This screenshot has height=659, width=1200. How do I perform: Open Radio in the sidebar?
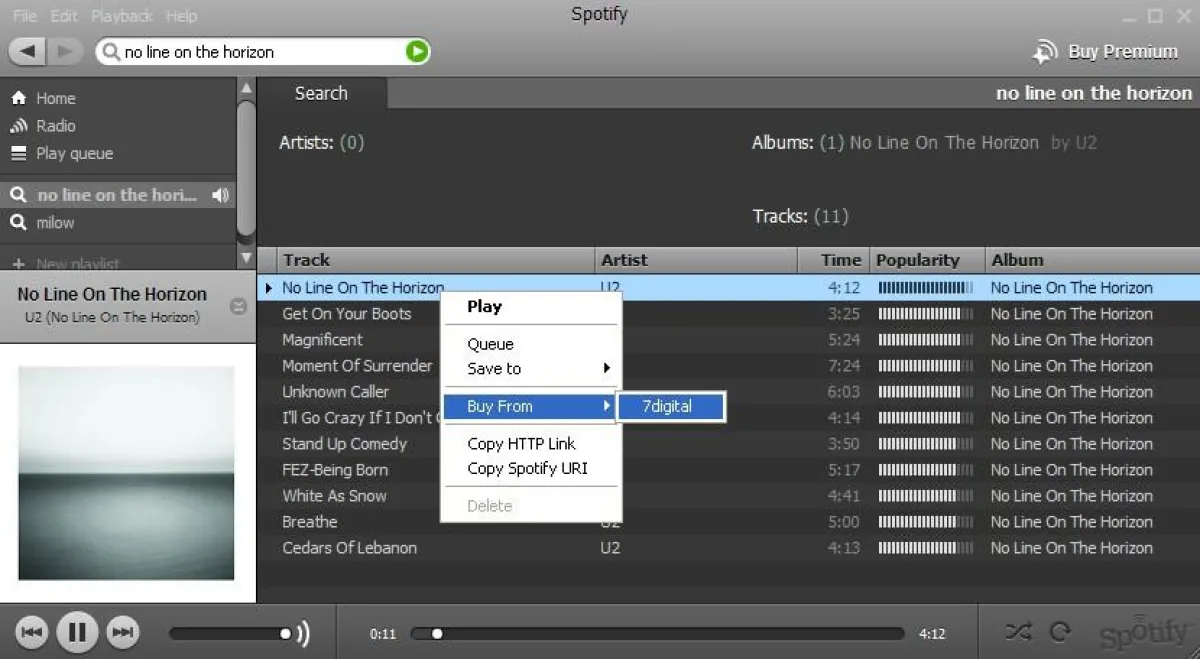pos(55,126)
